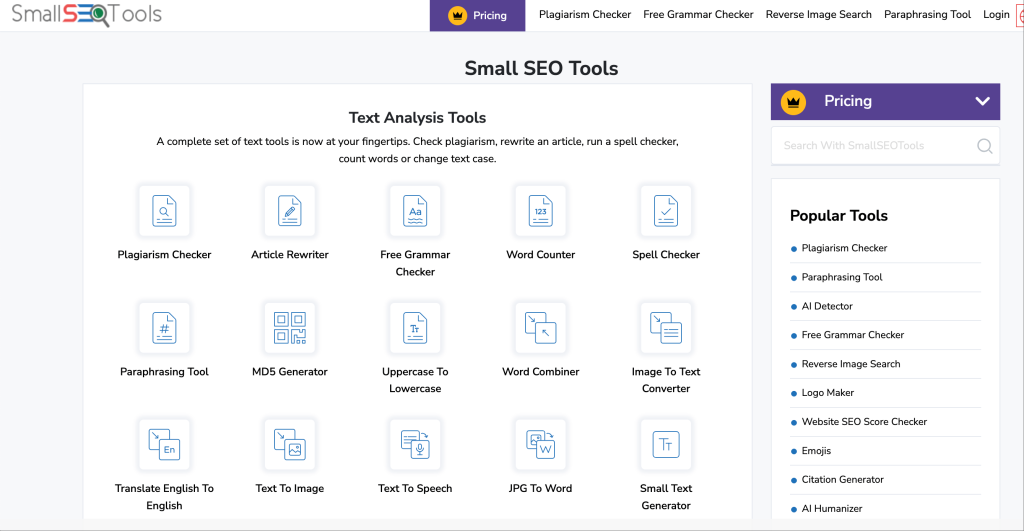Click the search magnifier icon in sidebar
Viewport: 1024px width, 531px height.
point(984,146)
